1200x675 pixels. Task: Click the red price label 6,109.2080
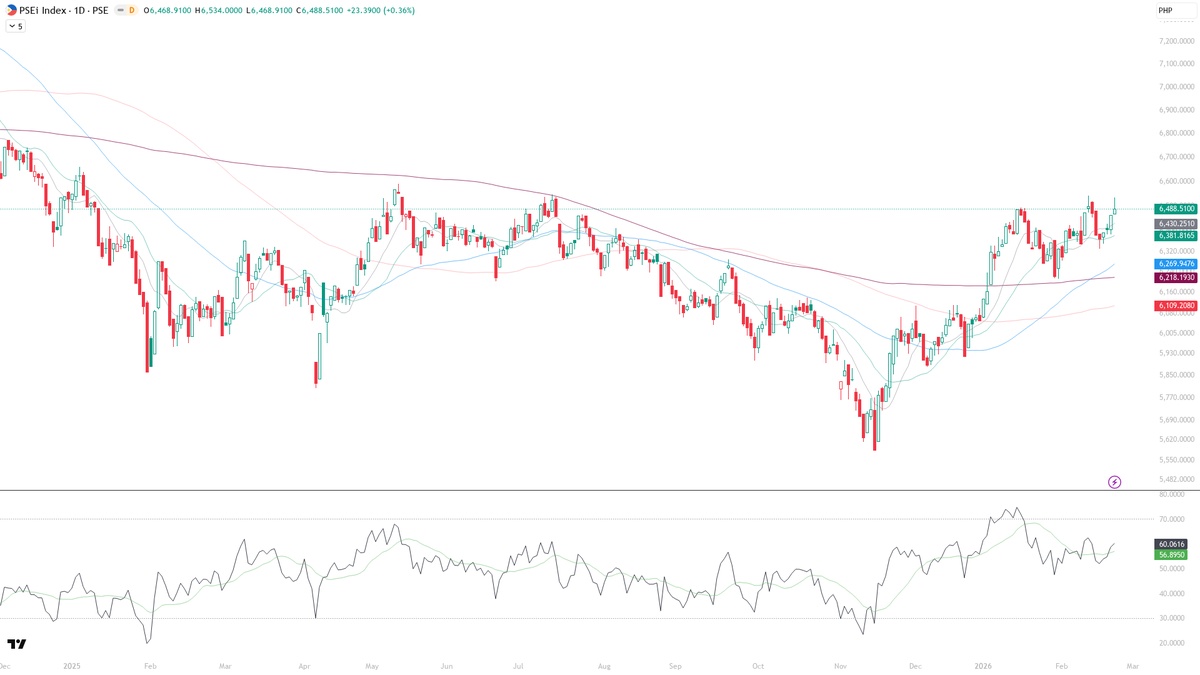(1174, 305)
